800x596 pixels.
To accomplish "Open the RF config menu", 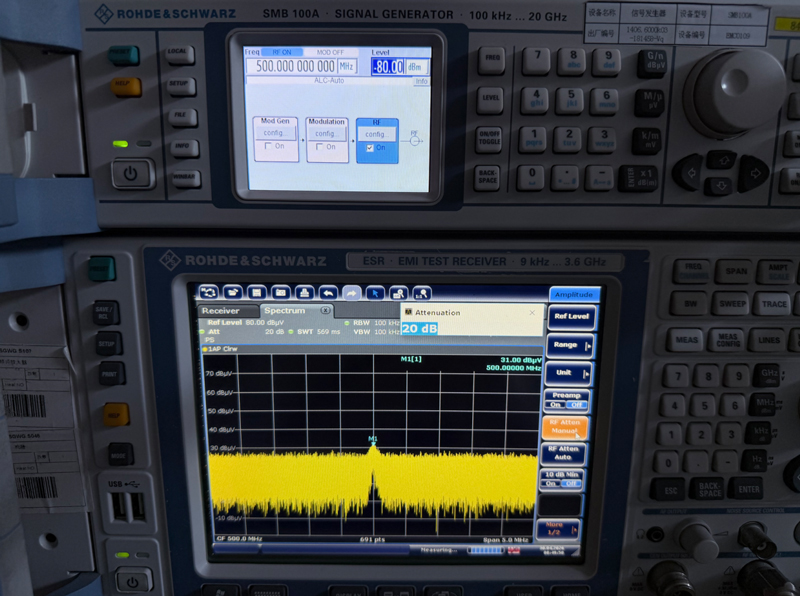I will coord(376,134).
